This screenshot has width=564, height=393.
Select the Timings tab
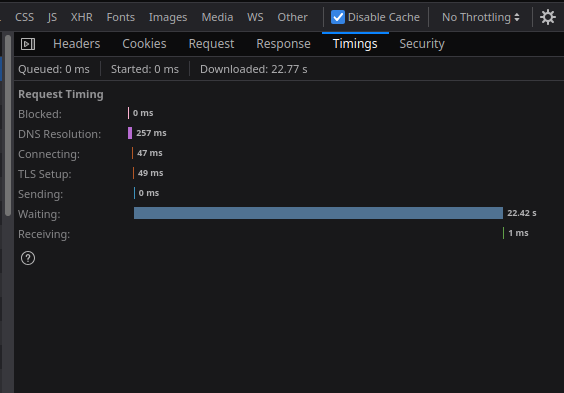pos(355,44)
